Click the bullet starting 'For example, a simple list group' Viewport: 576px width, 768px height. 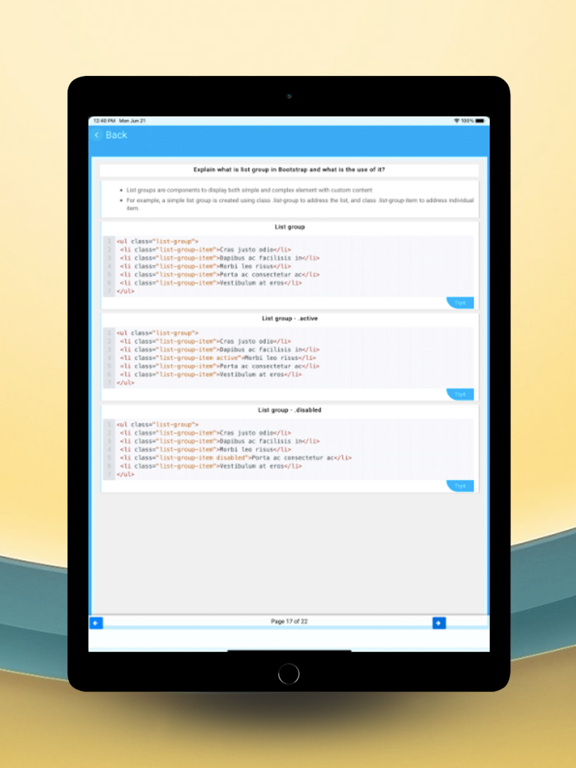tap(300, 204)
